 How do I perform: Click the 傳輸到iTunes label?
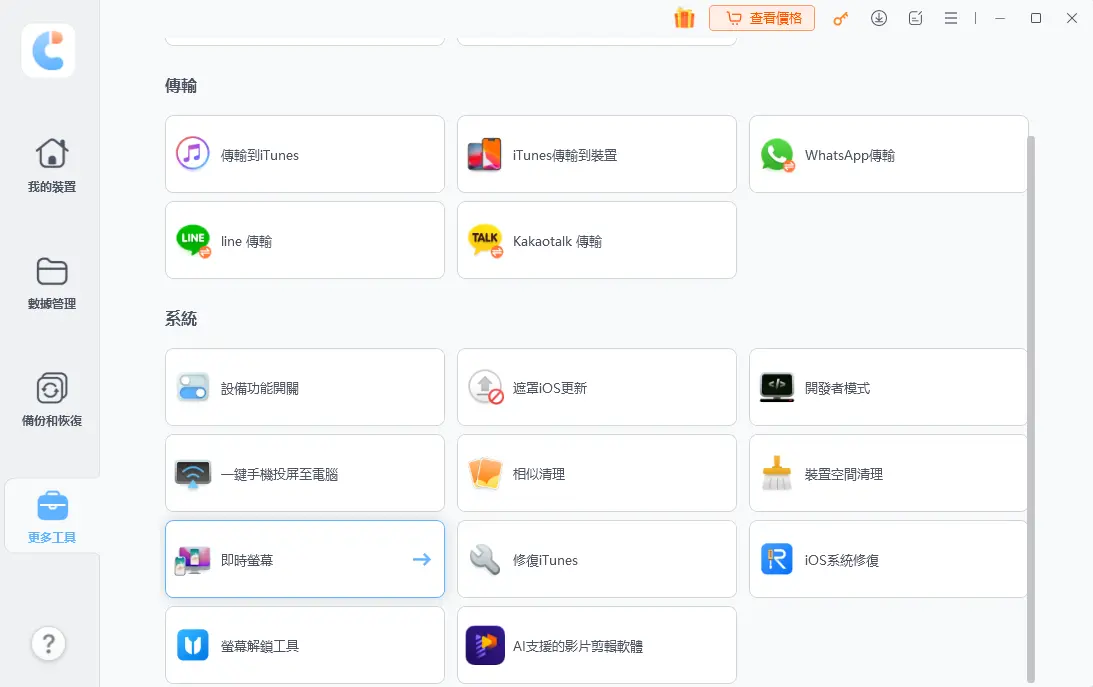pyautogui.click(x=259, y=155)
